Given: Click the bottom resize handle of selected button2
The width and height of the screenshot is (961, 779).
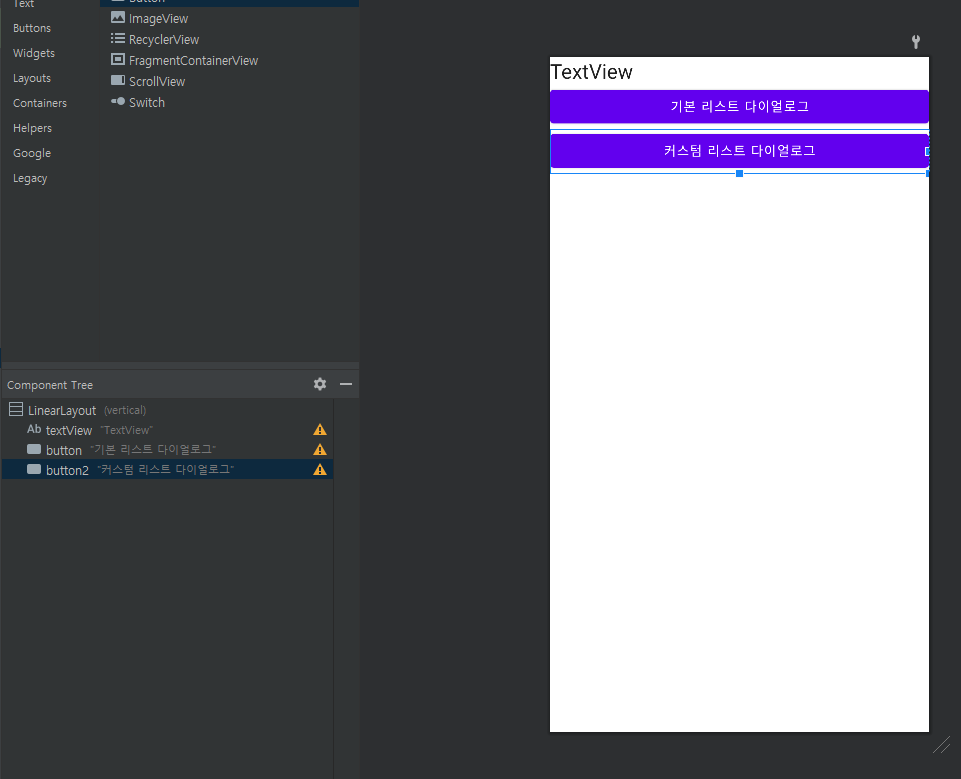Looking at the screenshot, I should [739, 173].
